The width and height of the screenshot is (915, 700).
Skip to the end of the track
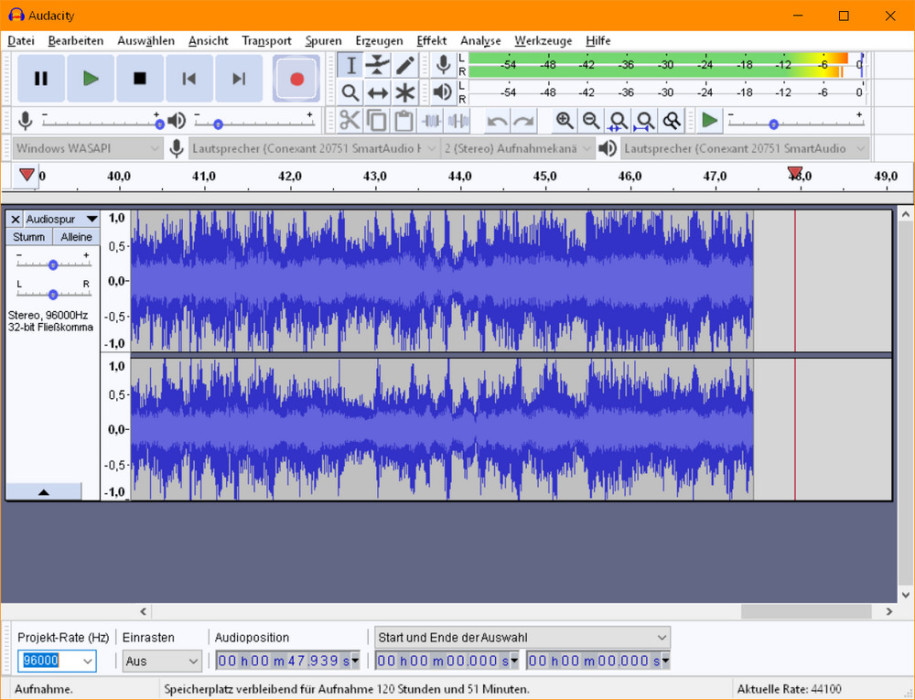click(239, 79)
